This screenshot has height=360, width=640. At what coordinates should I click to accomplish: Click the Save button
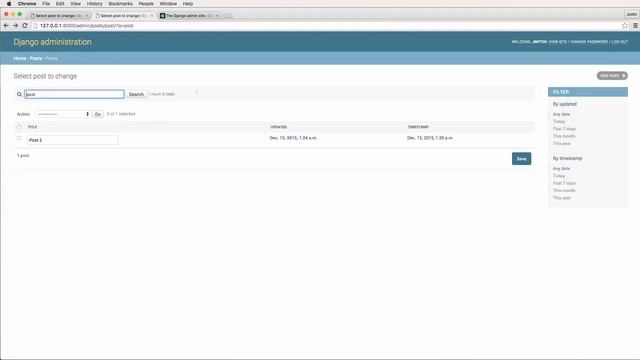(x=521, y=159)
